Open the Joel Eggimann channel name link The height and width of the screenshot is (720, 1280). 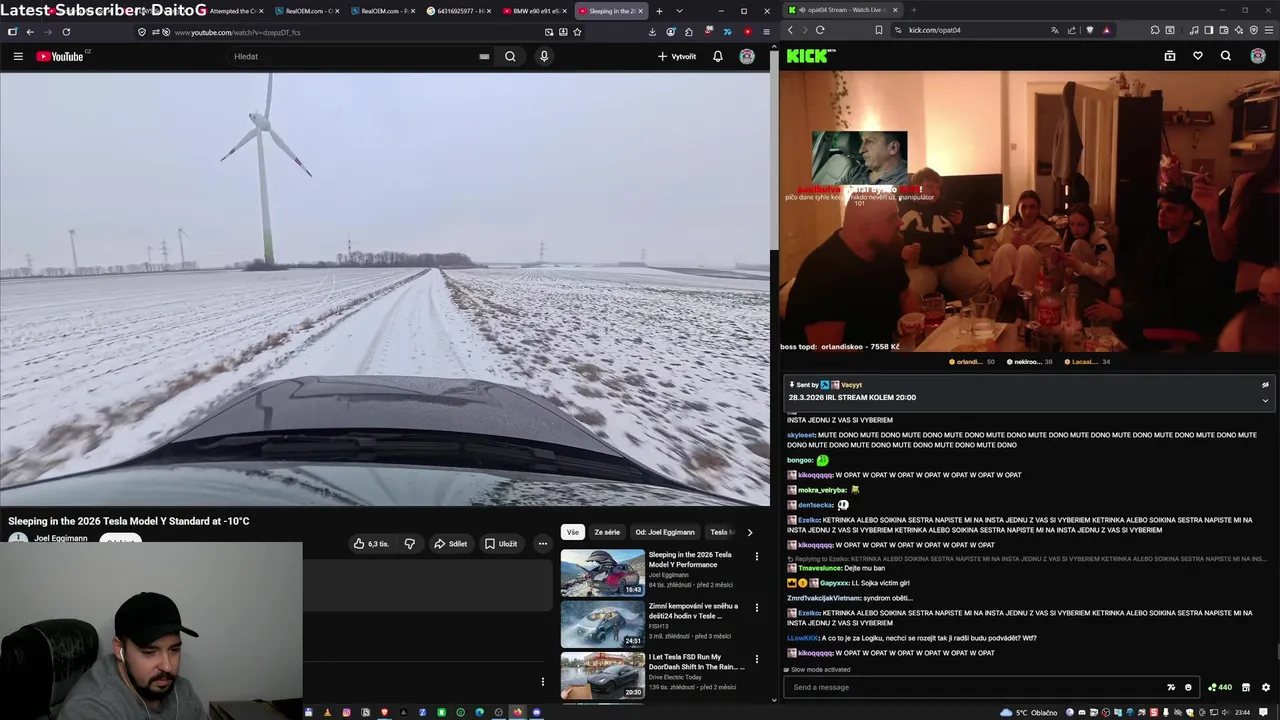(x=61, y=538)
